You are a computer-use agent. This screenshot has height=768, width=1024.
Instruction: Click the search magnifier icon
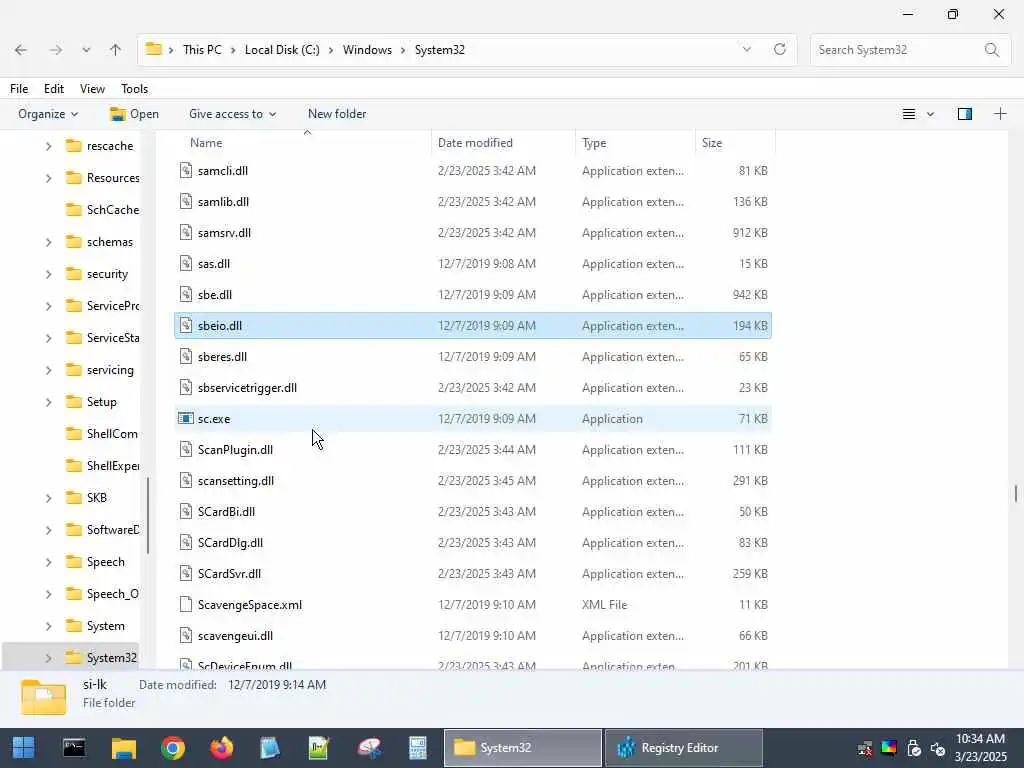click(991, 50)
